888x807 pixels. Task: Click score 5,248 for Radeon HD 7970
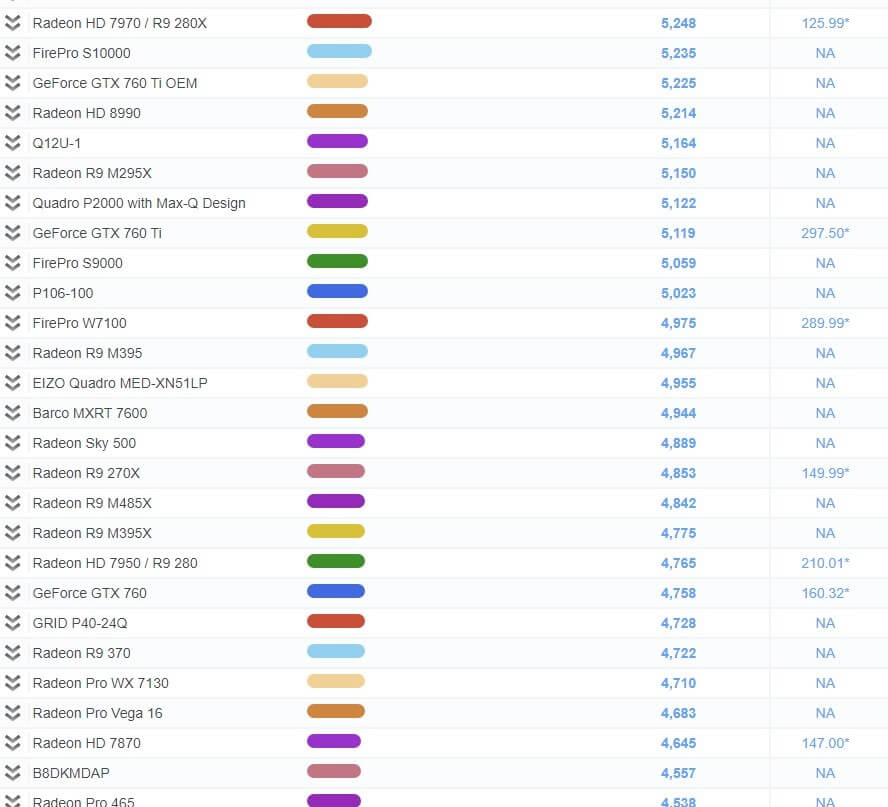point(678,23)
